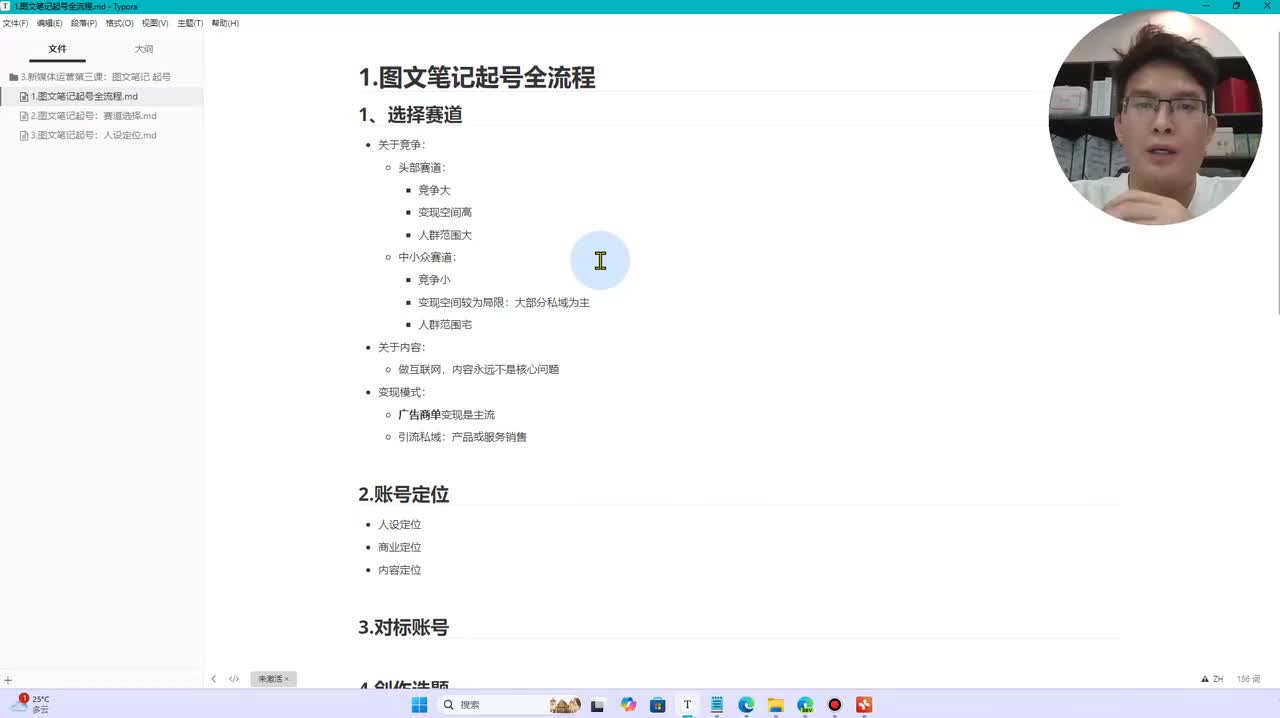Click the heading 1、选择赛道
This screenshot has height=718, width=1280.
coord(410,115)
